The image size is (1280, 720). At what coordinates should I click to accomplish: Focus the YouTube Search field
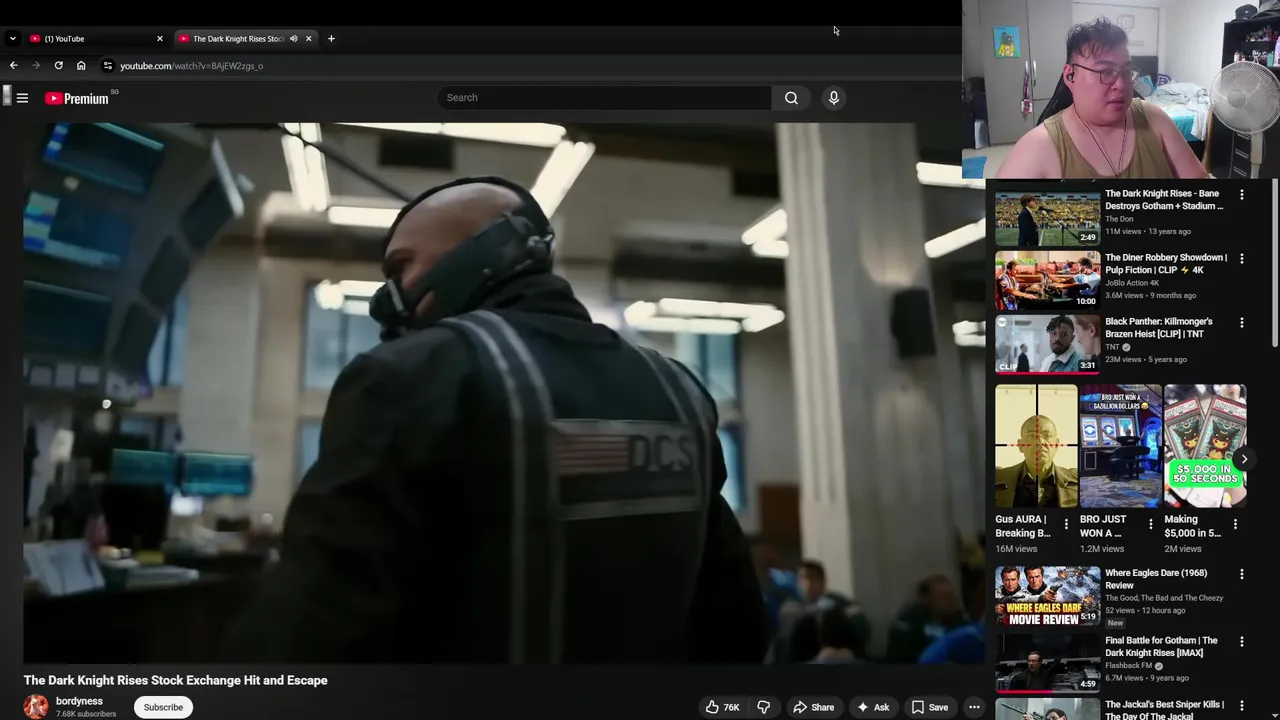tap(604, 98)
